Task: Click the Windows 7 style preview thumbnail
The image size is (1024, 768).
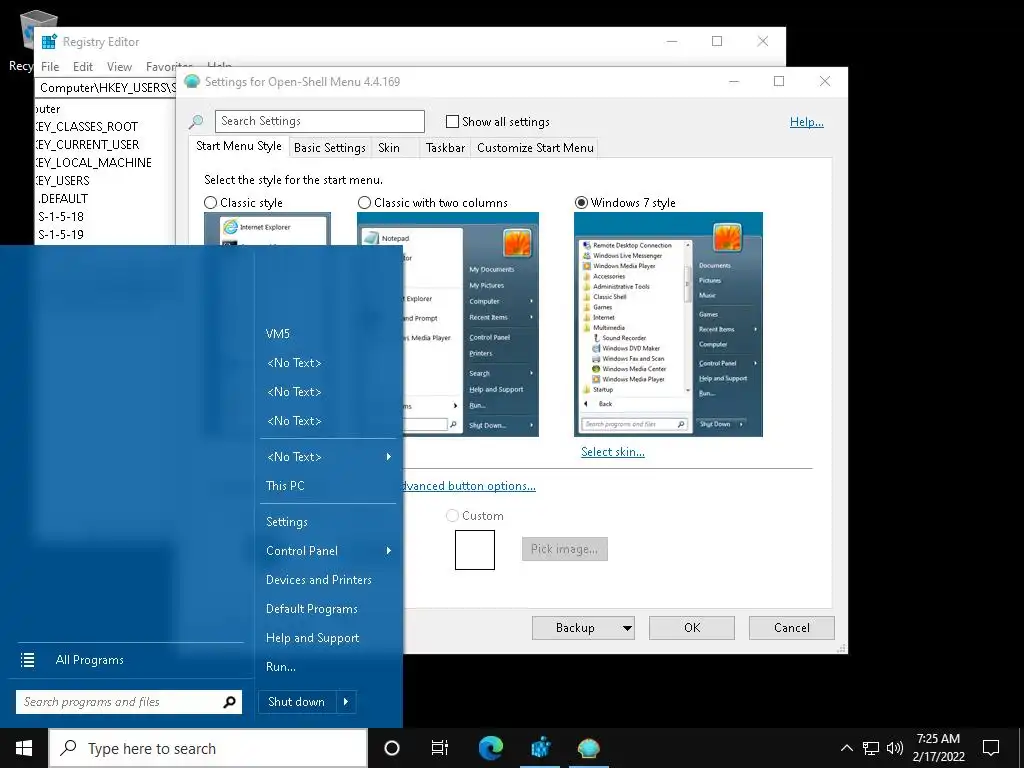Action: click(x=668, y=325)
